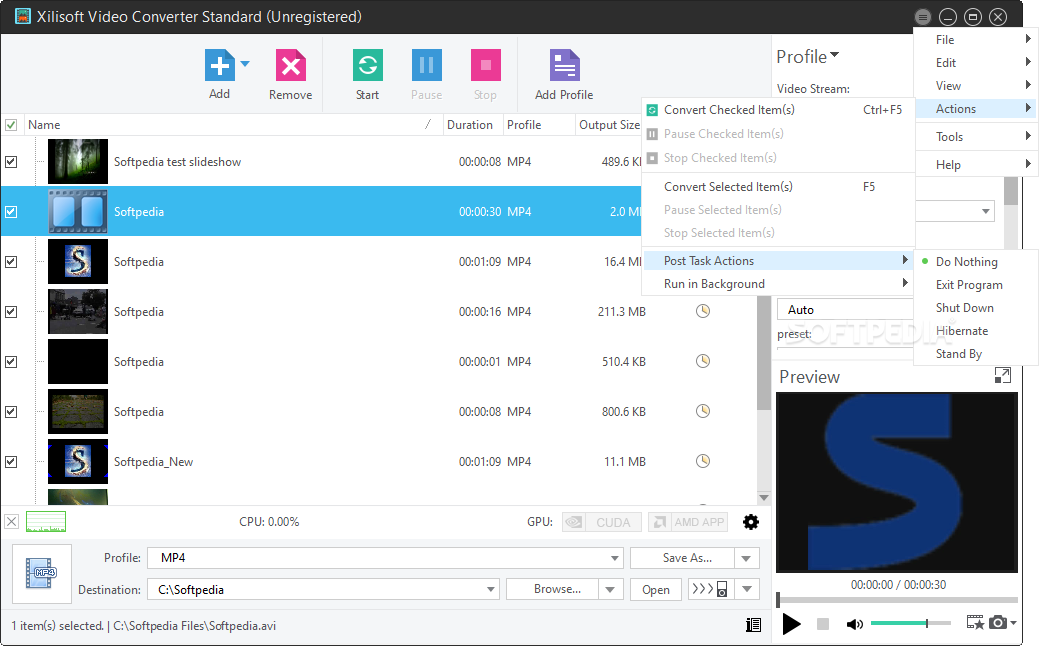1039x646 pixels.
Task: Expand the Profile panel dropdown
Action: coord(834,55)
